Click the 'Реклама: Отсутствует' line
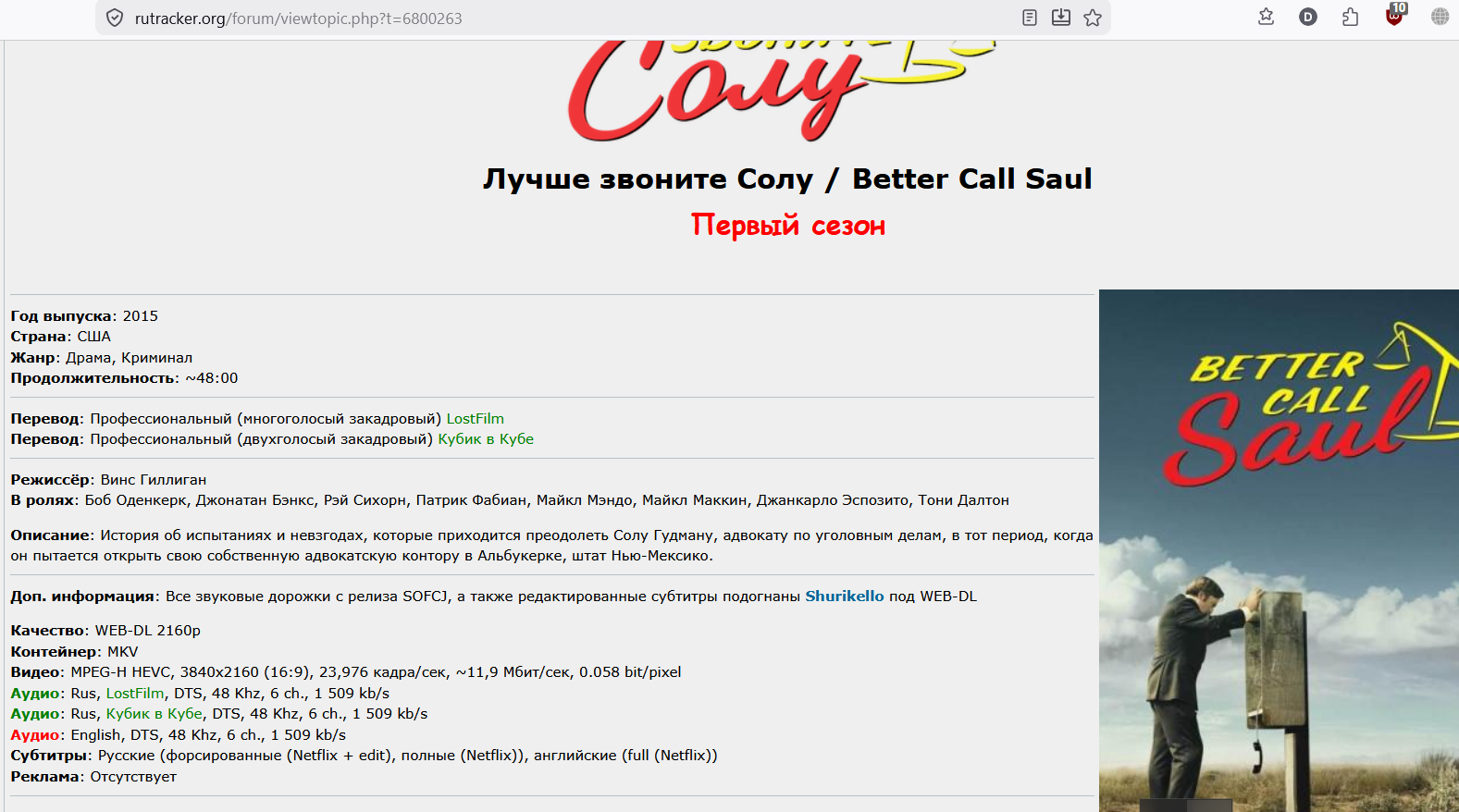 pos(93,777)
